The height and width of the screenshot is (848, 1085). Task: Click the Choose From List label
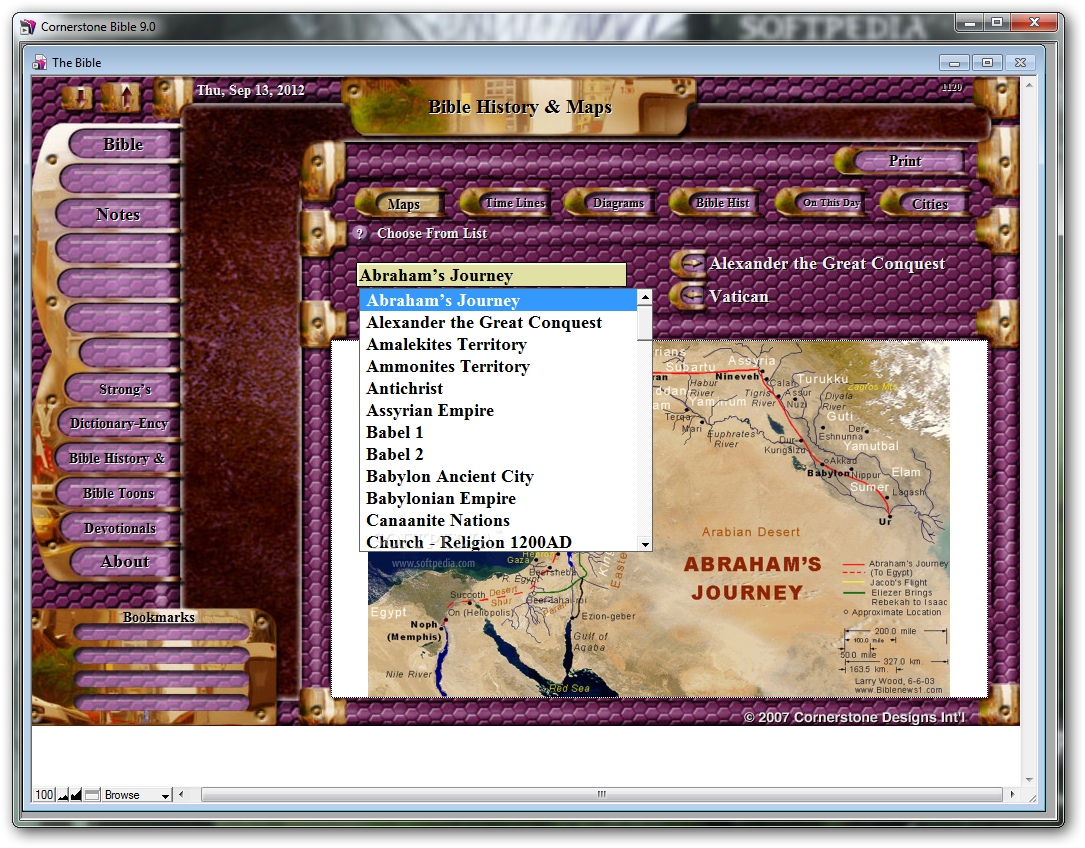432,233
